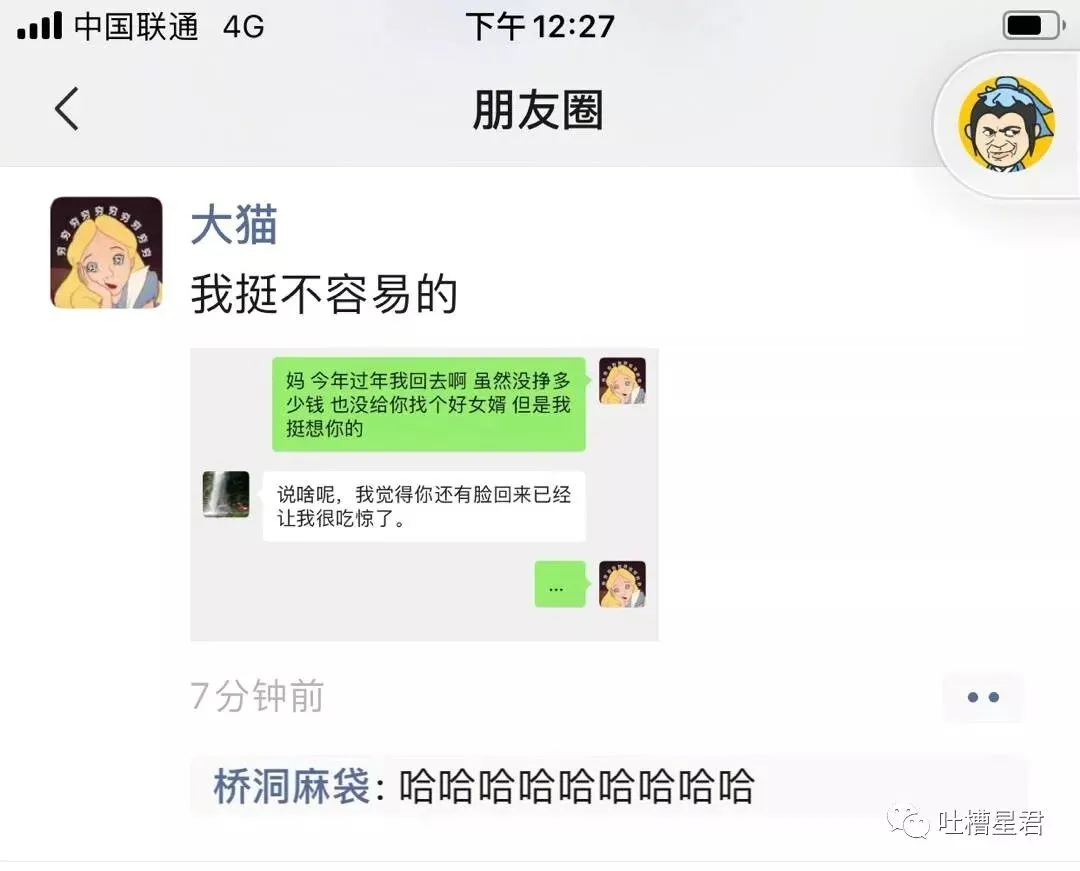
Task: Tap the two-dot comment/like button
Action: 983,697
